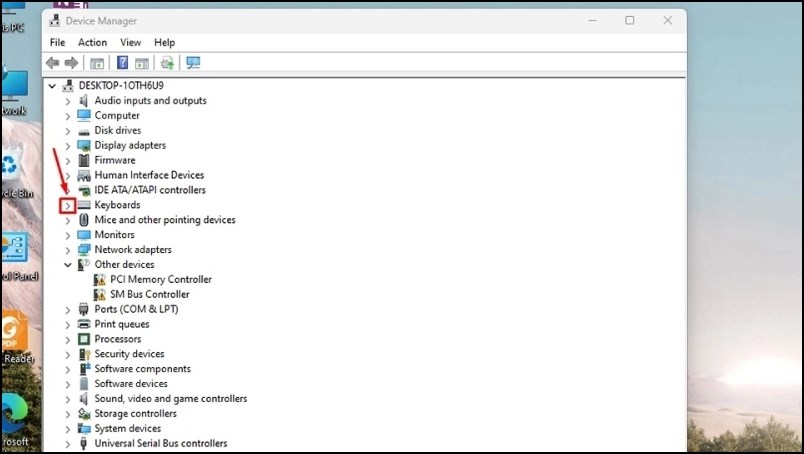Select the Software components label
This screenshot has height=454, width=804.
click(x=143, y=369)
